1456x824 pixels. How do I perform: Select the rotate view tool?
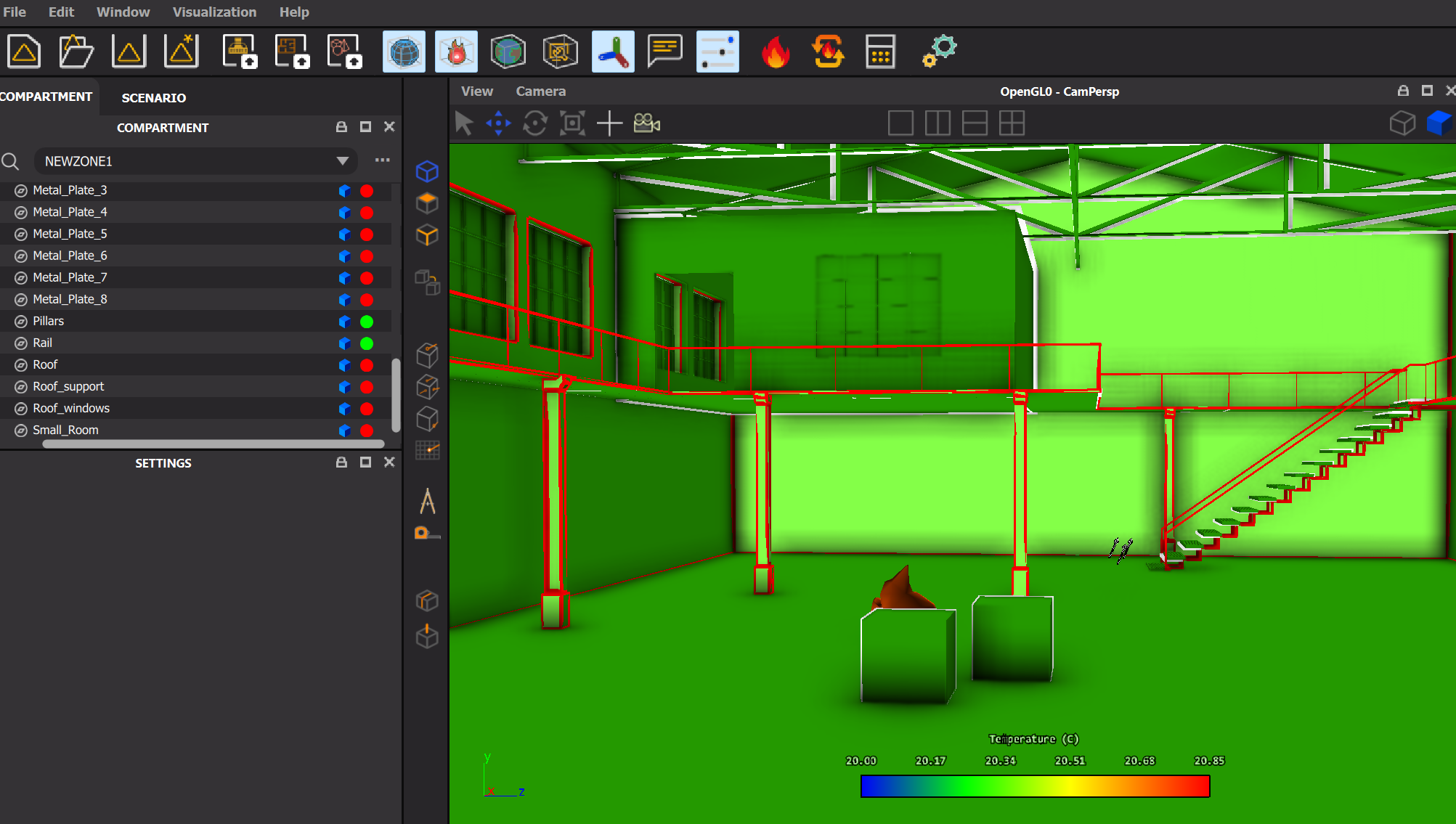click(x=535, y=123)
